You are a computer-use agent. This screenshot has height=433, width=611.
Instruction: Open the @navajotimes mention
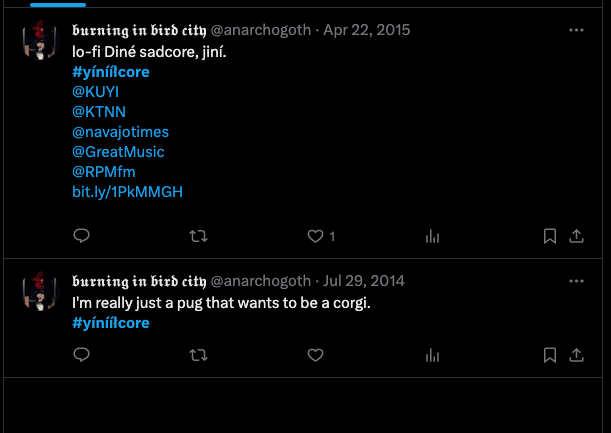point(120,131)
